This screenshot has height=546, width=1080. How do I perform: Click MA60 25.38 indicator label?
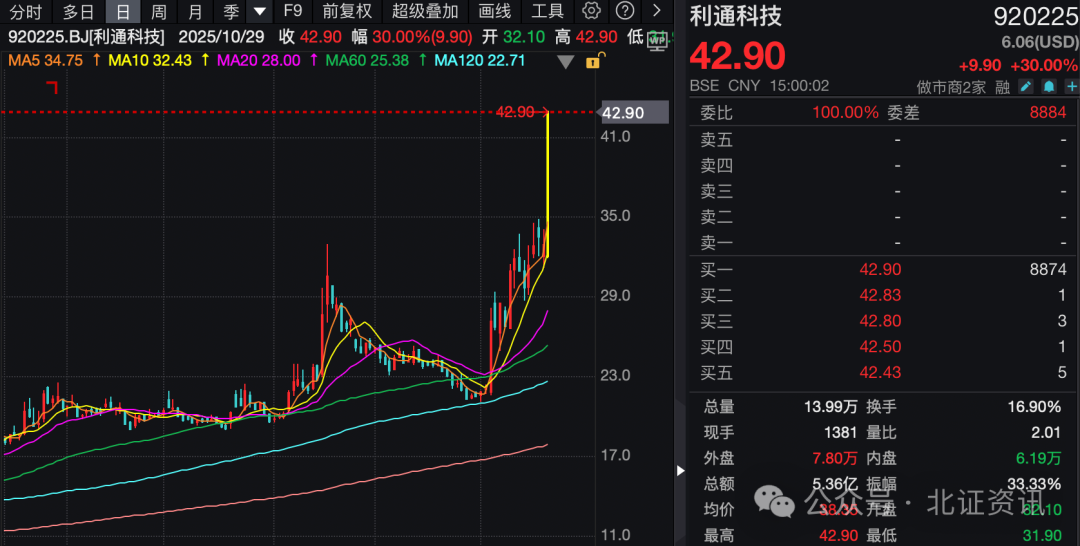coord(367,61)
